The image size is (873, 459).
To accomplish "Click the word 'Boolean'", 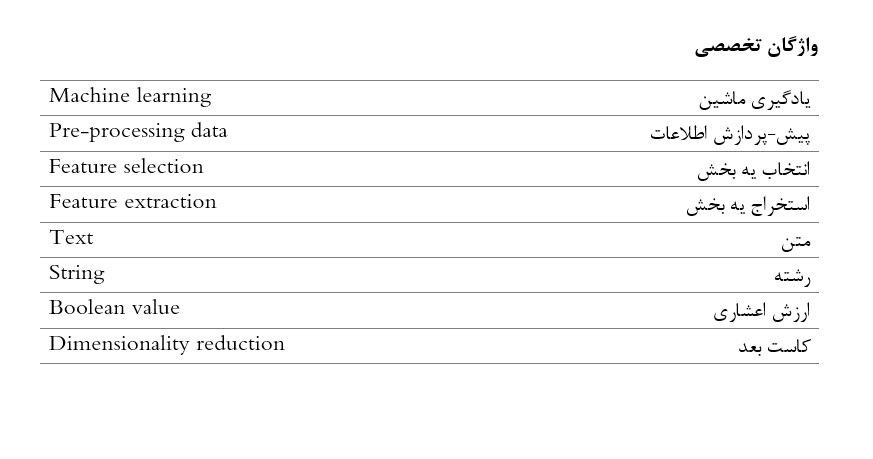I will point(86,308).
